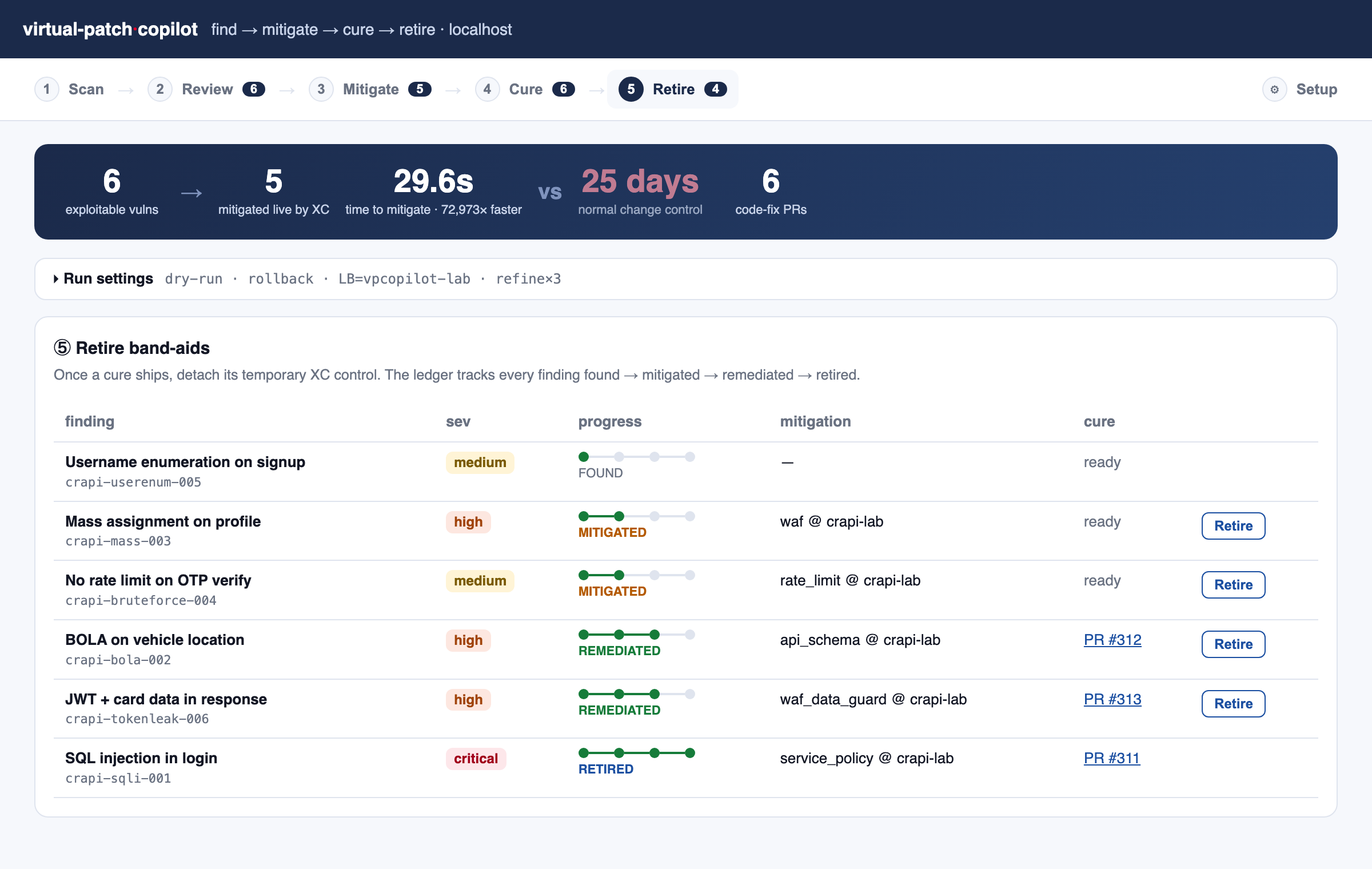Image resolution: width=1372 pixels, height=869 pixels.
Task: Click the step 2 Review number circle
Action: coord(160,89)
